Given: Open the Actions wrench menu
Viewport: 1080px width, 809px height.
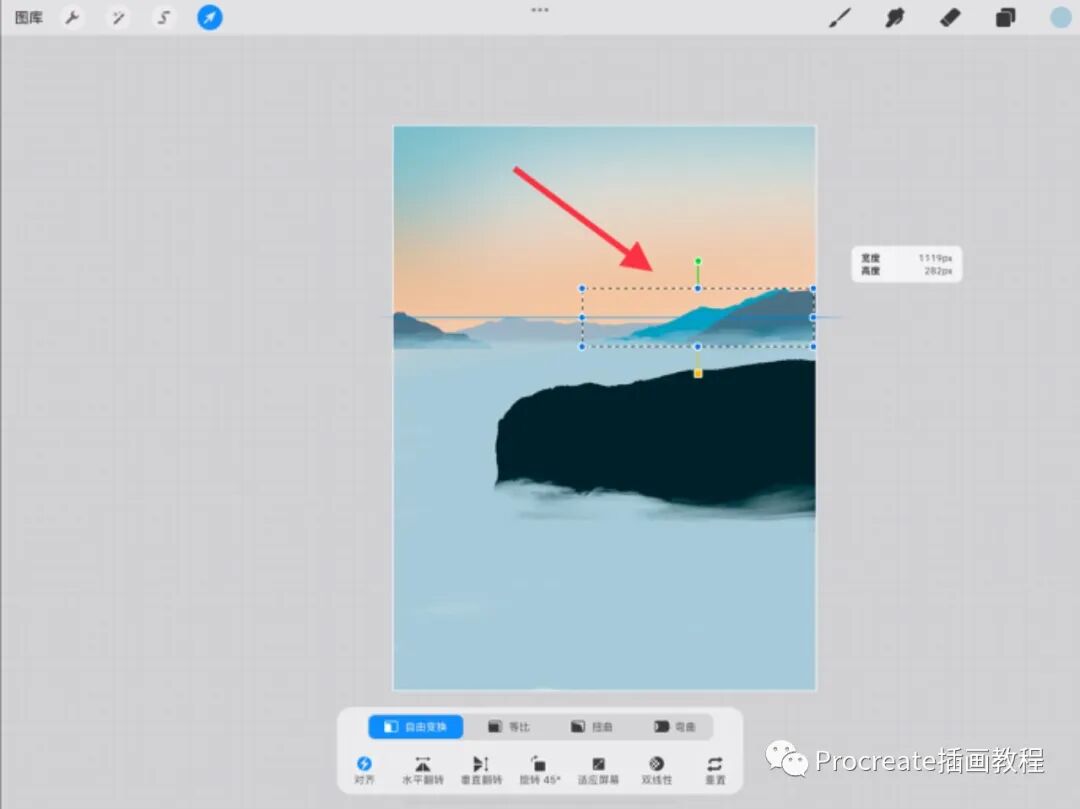Looking at the screenshot, I should [x=72, y=17].
